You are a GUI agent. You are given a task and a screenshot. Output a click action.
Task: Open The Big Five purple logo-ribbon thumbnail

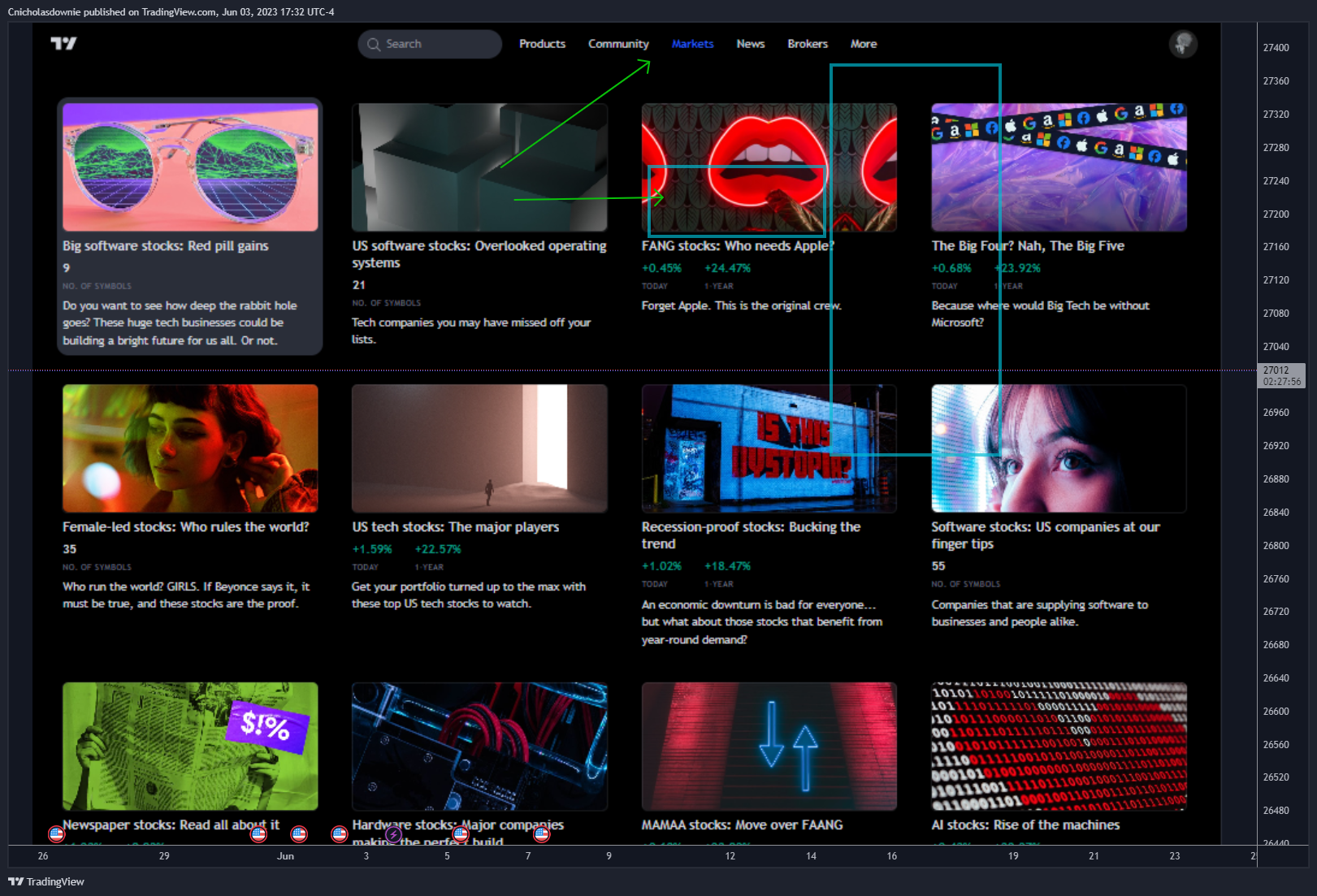[1059, 167]
